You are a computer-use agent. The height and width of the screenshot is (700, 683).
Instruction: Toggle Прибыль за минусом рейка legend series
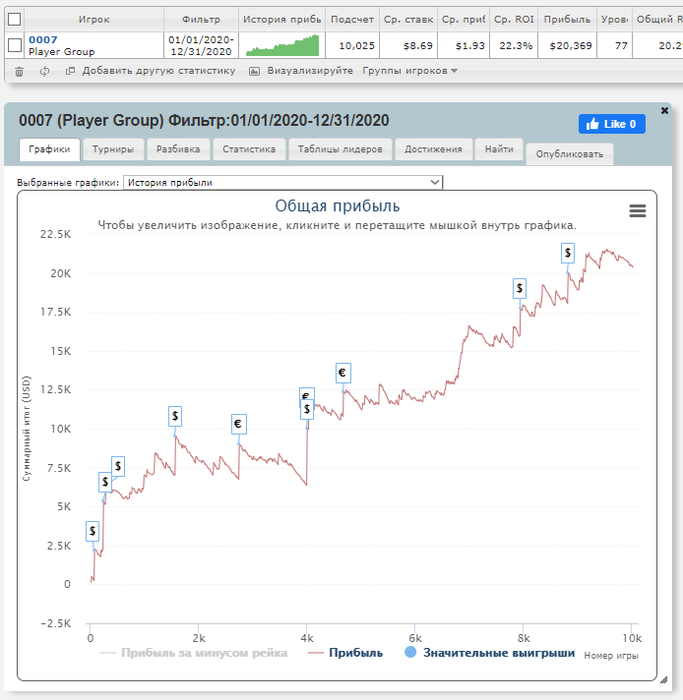194,653
